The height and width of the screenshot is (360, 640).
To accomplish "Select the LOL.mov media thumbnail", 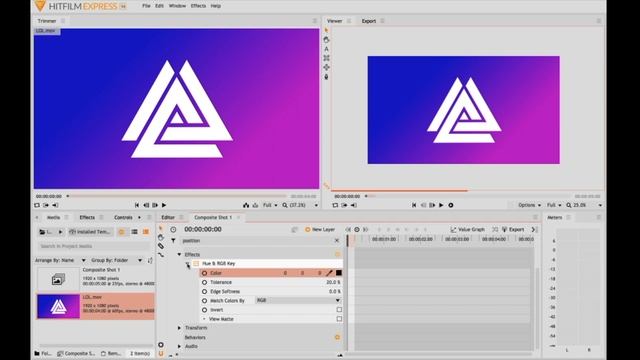I will [x=58, y=306].
